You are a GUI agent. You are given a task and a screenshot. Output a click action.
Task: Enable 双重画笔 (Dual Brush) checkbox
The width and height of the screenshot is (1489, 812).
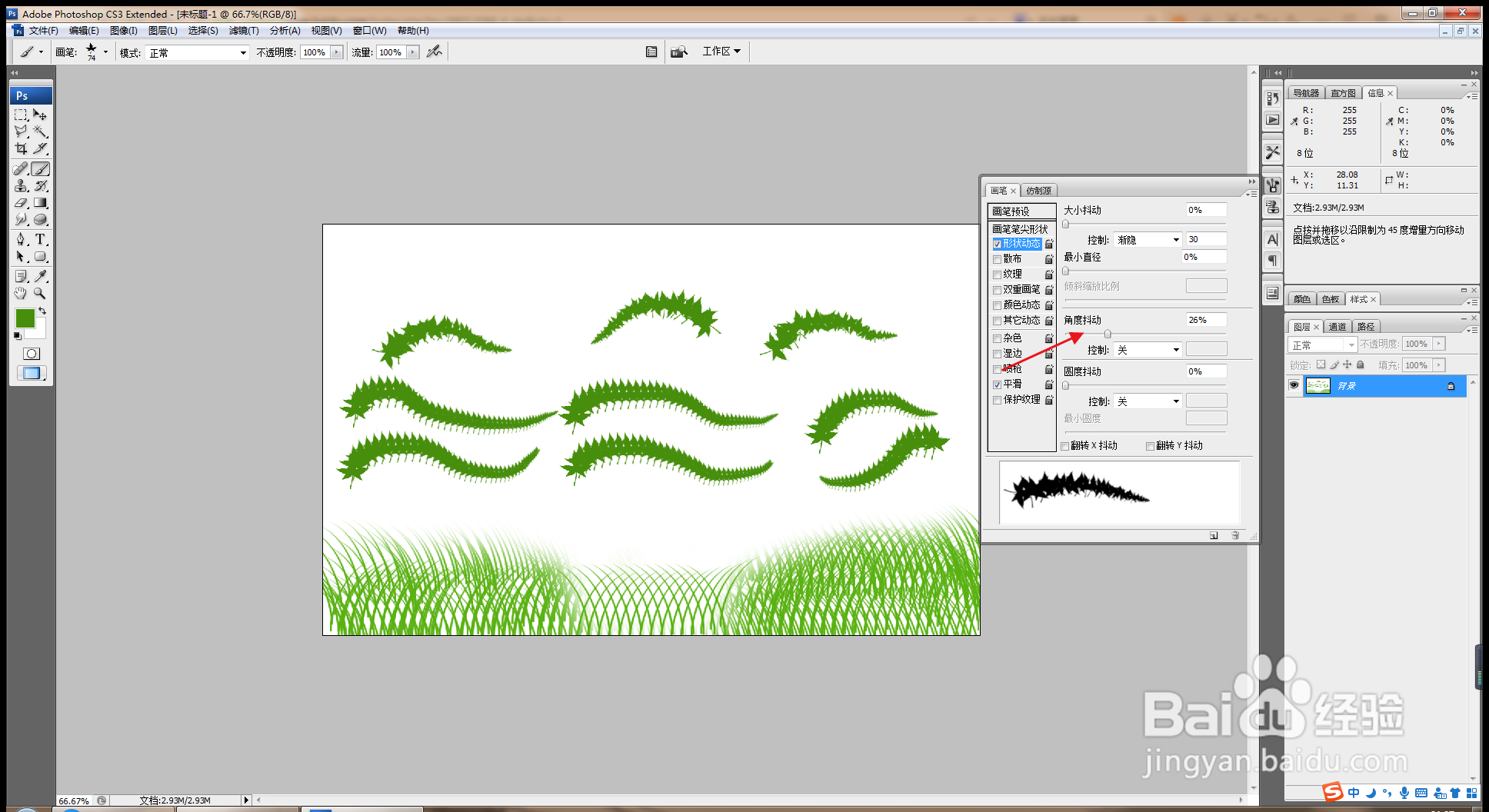pyautogui.click(x=998, y=291)
